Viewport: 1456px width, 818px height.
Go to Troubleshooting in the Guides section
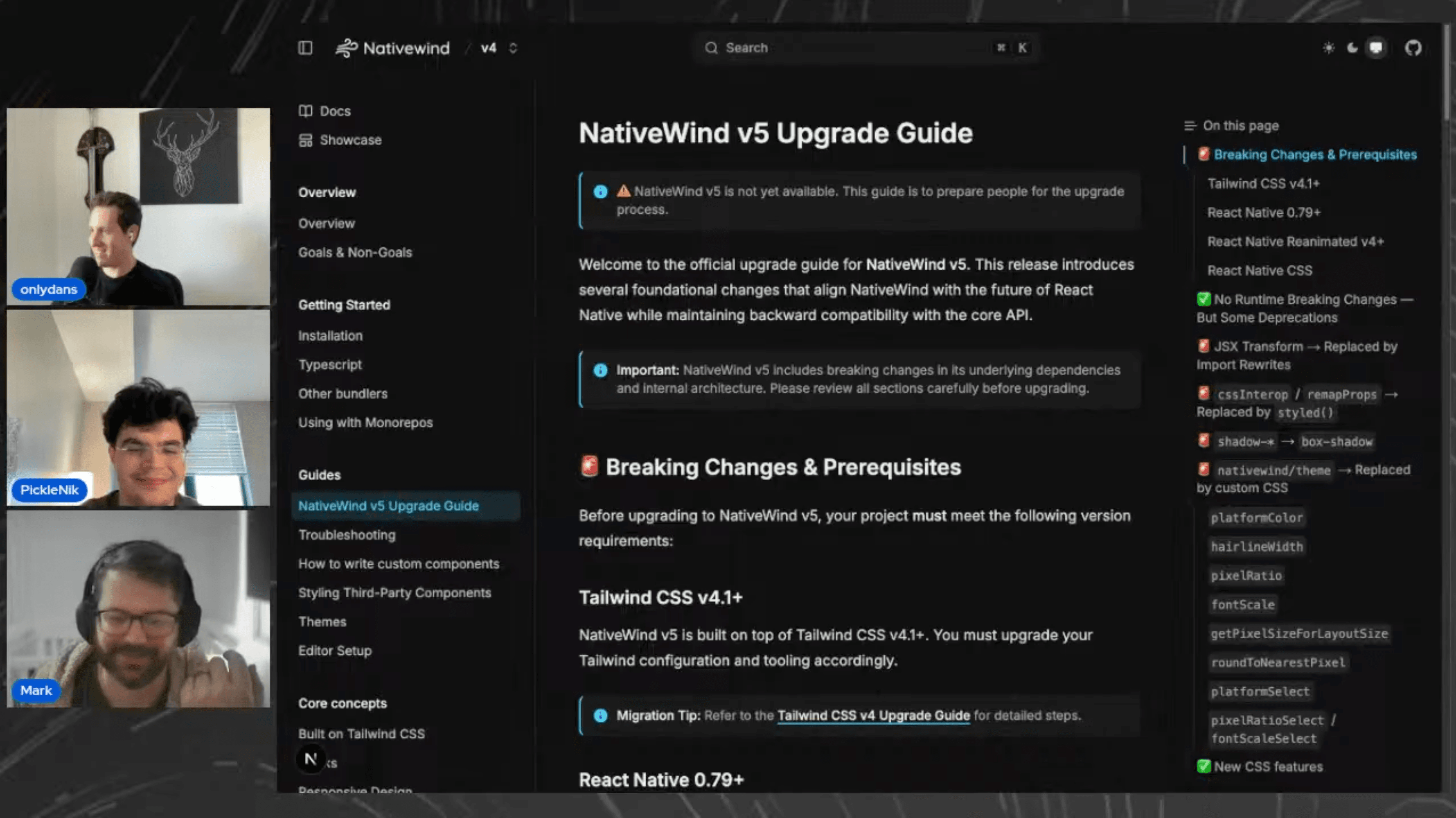[347, 535]
